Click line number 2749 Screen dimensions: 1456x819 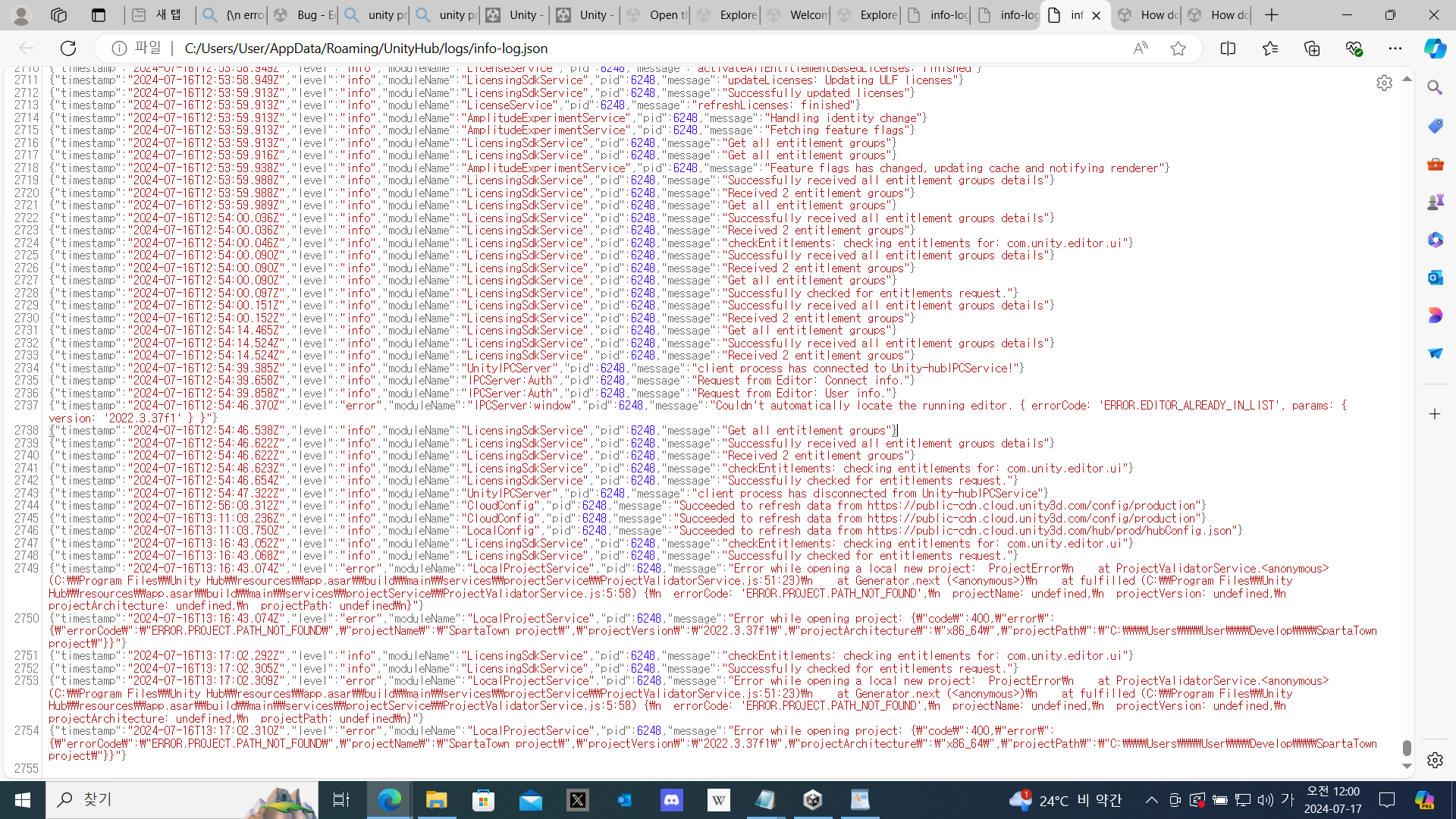(x=26, y=569)
